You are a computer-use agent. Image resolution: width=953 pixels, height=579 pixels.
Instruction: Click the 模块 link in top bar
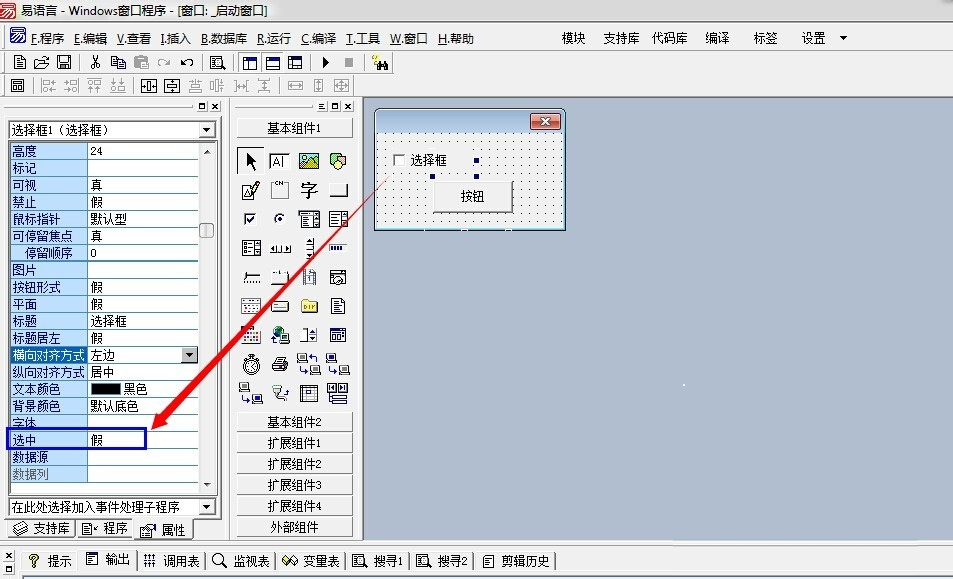573,38
